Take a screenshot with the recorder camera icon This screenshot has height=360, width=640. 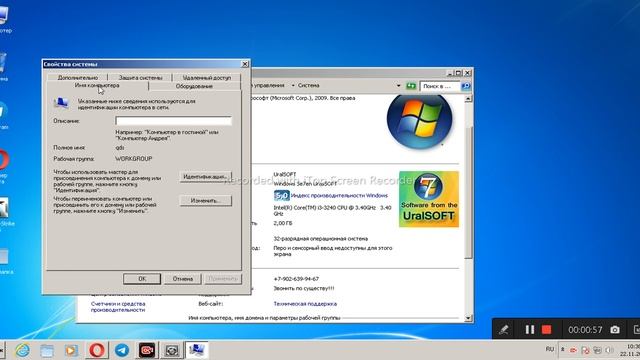click(x=615, y=329)
